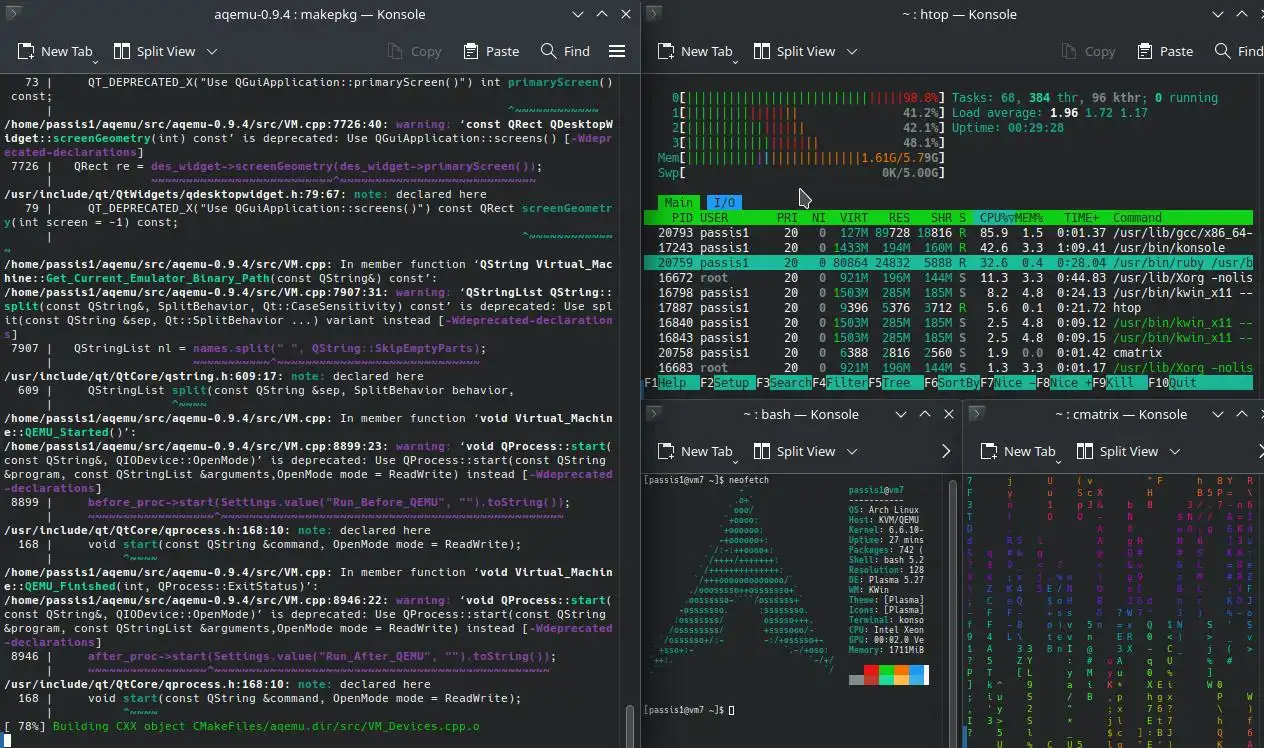The image size is (1264, 748).
Task: Click Paste in the htop Konsole toolbar
Action: (1165, 51)
